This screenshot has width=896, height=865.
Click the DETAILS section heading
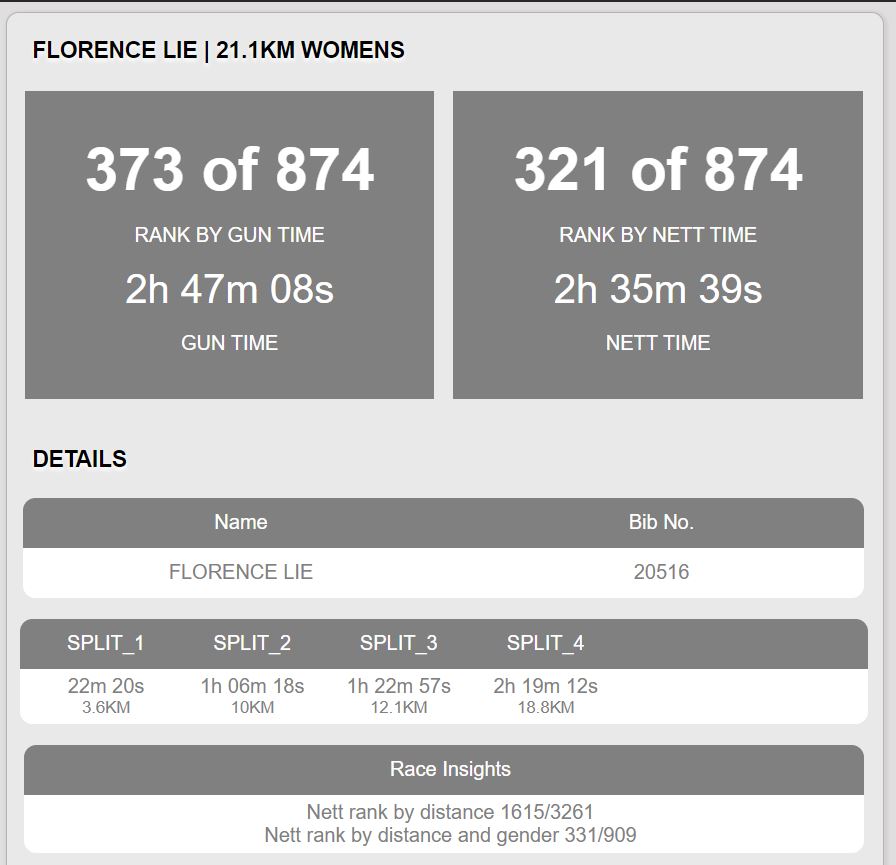[79, 459]
